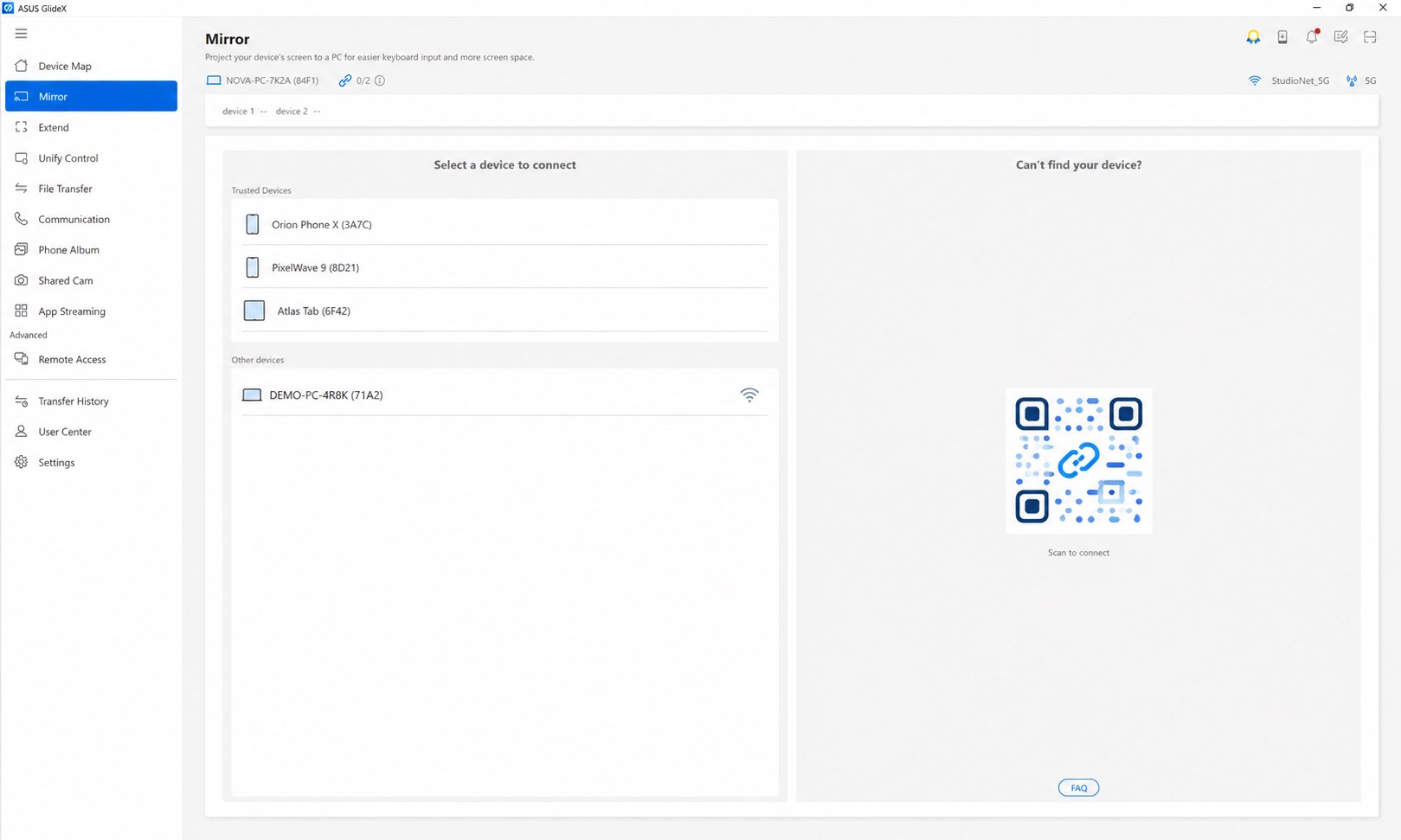Open Shared Cam in the sidebar
The width and height of the screenshot is (1401, 840).
tap(91, 280)
